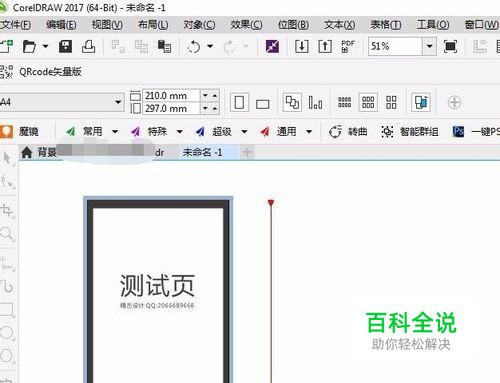Open the zoom level dropdown arrow
The width and height of the screenshot is (500, 383).
pos(430,46)
